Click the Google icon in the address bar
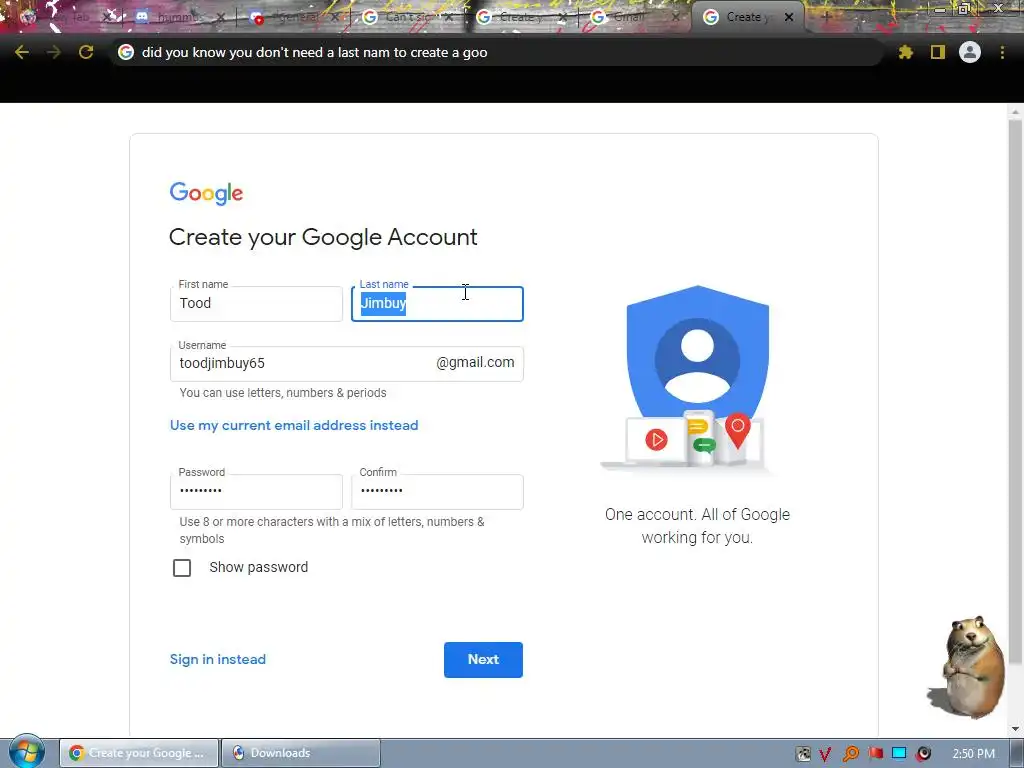1024x768 pixels. tap(126, 52)
